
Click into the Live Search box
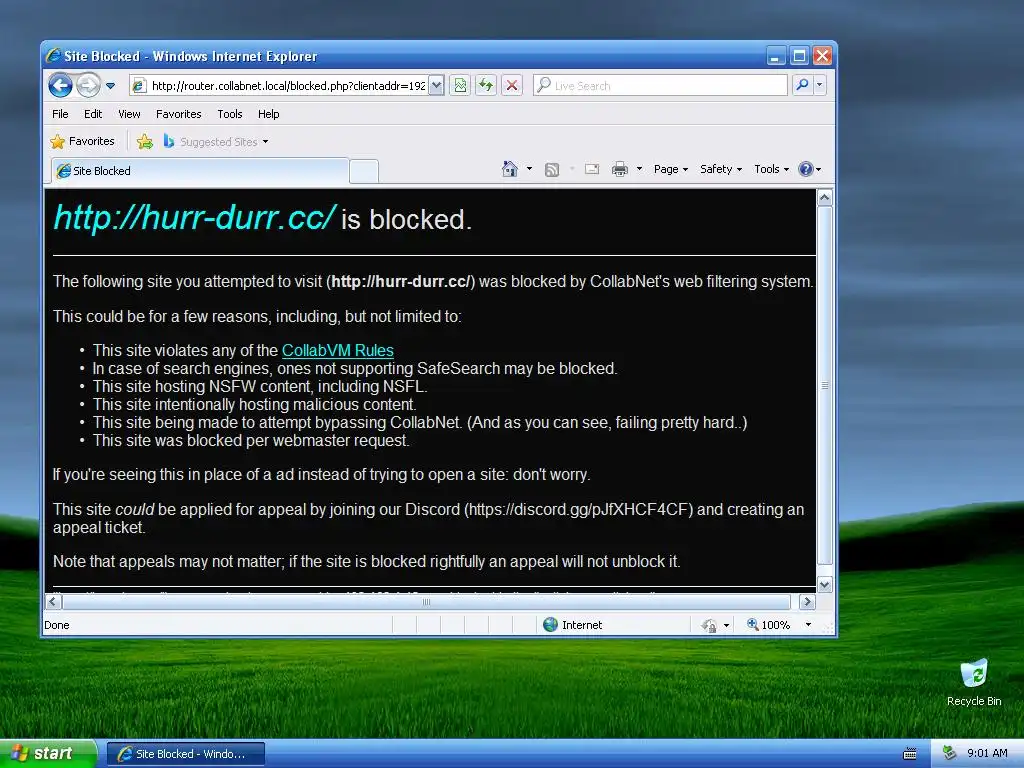[x=660, y=86]
